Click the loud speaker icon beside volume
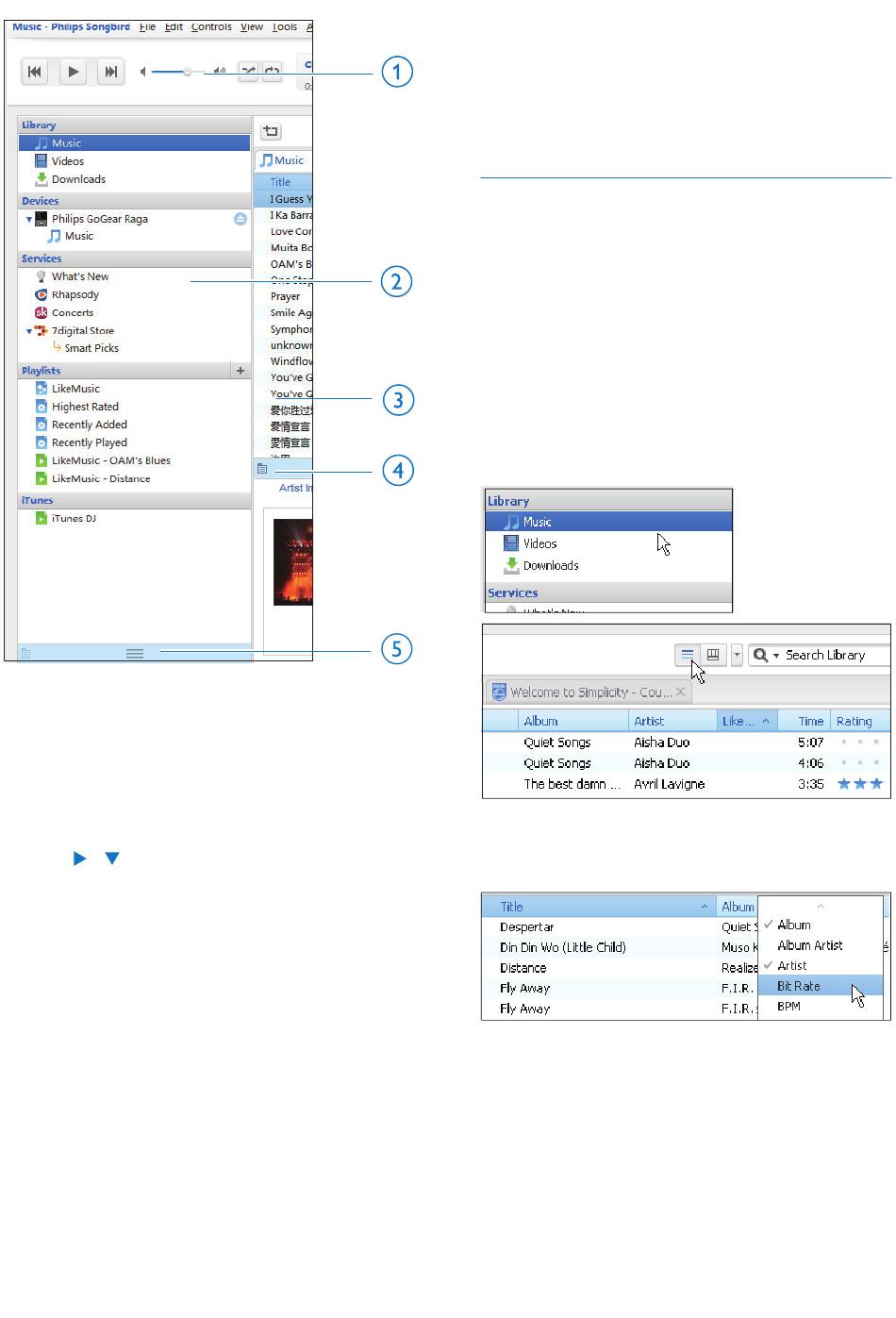This screenshot has height=1318, width=896. click(x=220, y=71)
